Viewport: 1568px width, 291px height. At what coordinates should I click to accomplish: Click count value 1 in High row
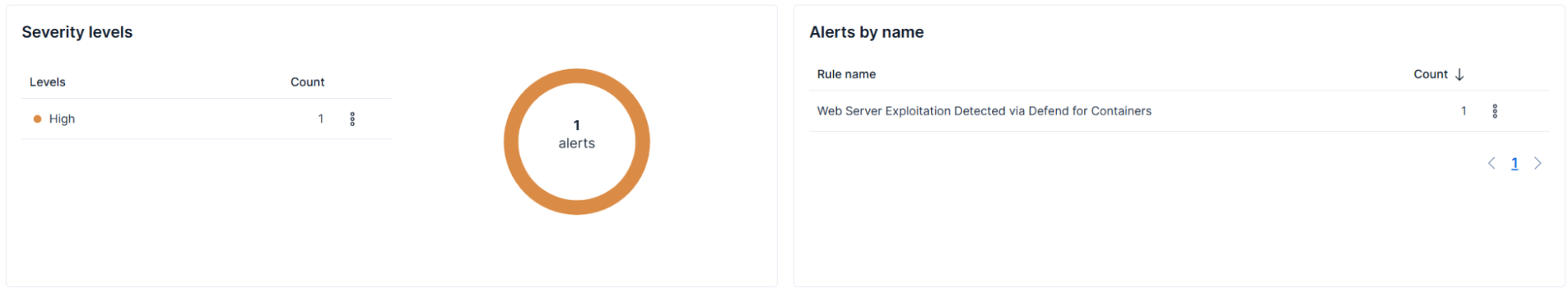[321, 119]
